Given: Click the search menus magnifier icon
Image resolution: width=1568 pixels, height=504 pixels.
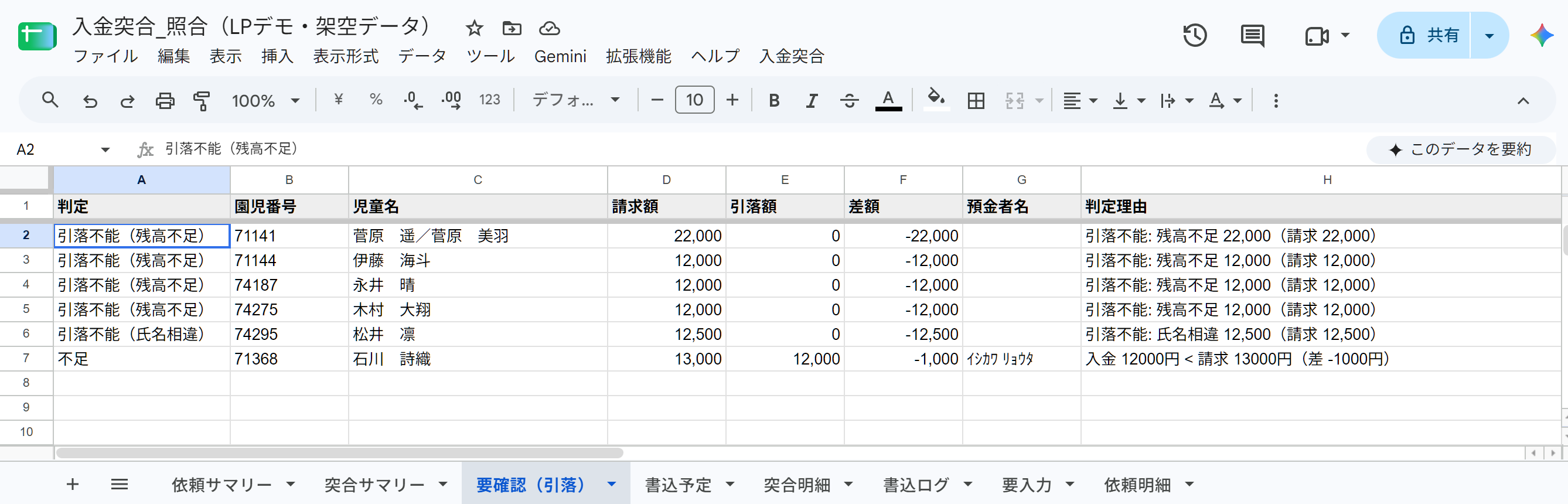Looking at the screenshot, I should (50, 100).
